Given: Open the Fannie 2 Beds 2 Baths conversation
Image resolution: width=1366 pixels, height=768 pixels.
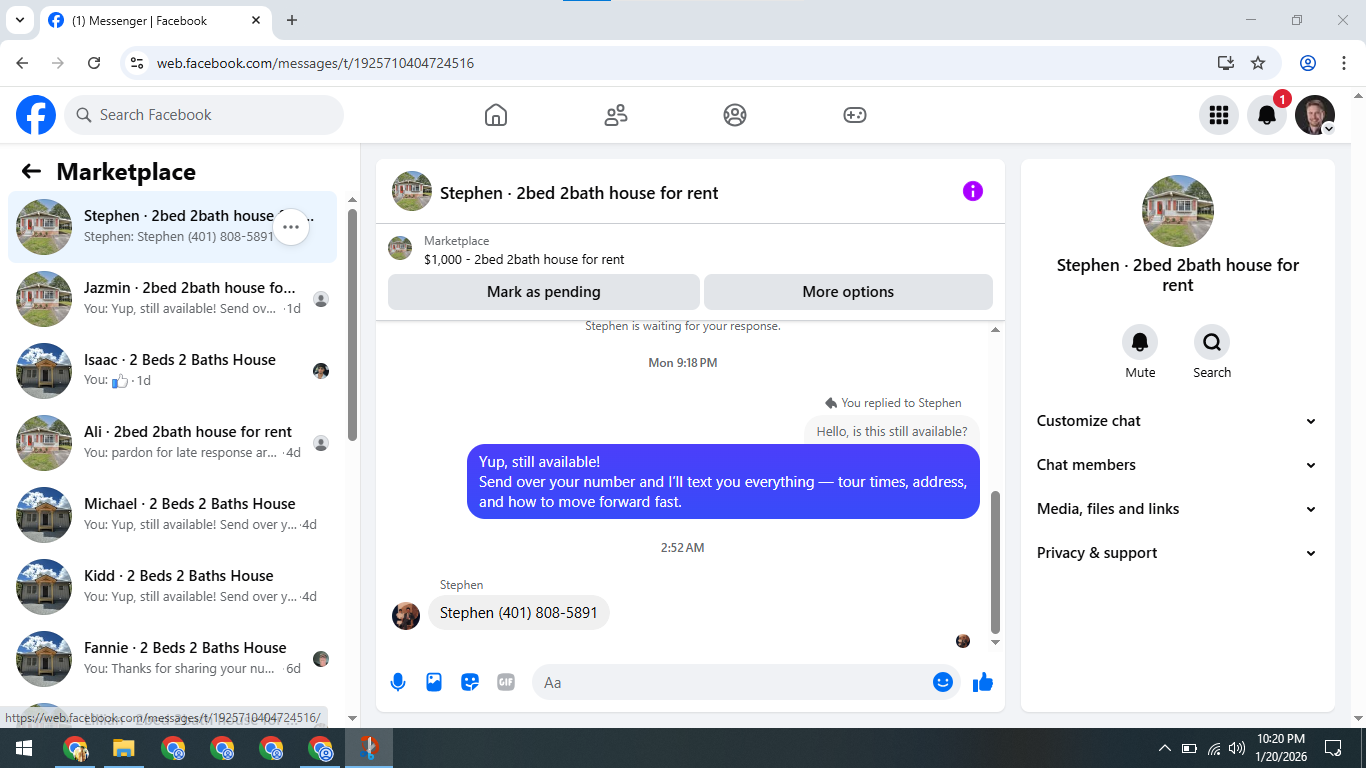Looking at the screenshot, I should pyautogui.click(x=172, y=659).
